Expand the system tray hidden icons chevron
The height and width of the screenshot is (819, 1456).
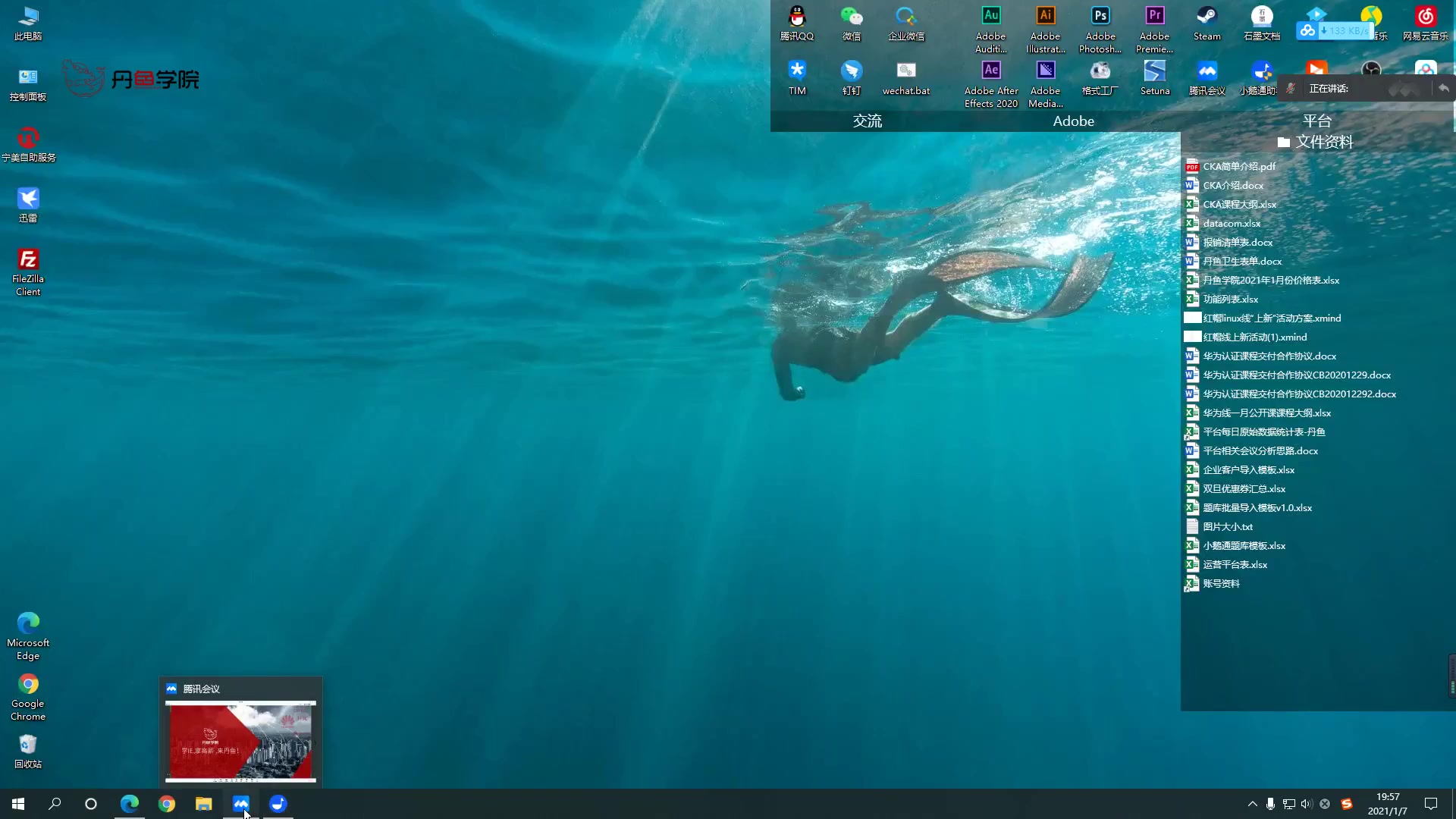point(1252,804)
